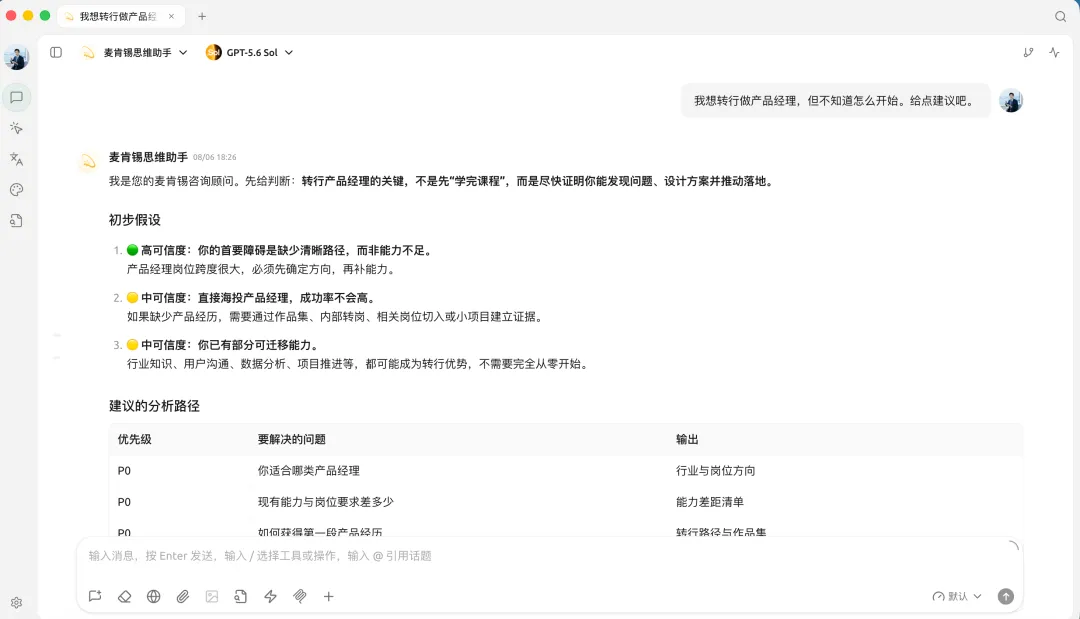This screenshot has height=619, width=1080.
Task: Click the plus button in input toolbar
Action: pyautogui.click(x=329, y=596)
